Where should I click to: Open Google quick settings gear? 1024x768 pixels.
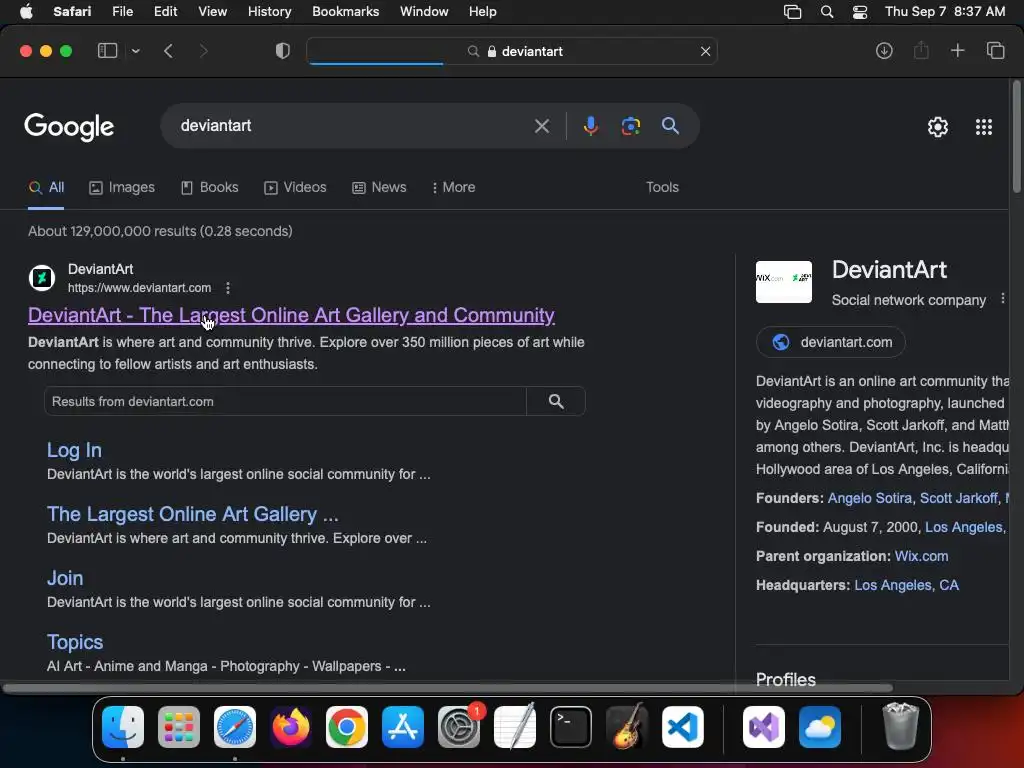[x=938, y=127]
